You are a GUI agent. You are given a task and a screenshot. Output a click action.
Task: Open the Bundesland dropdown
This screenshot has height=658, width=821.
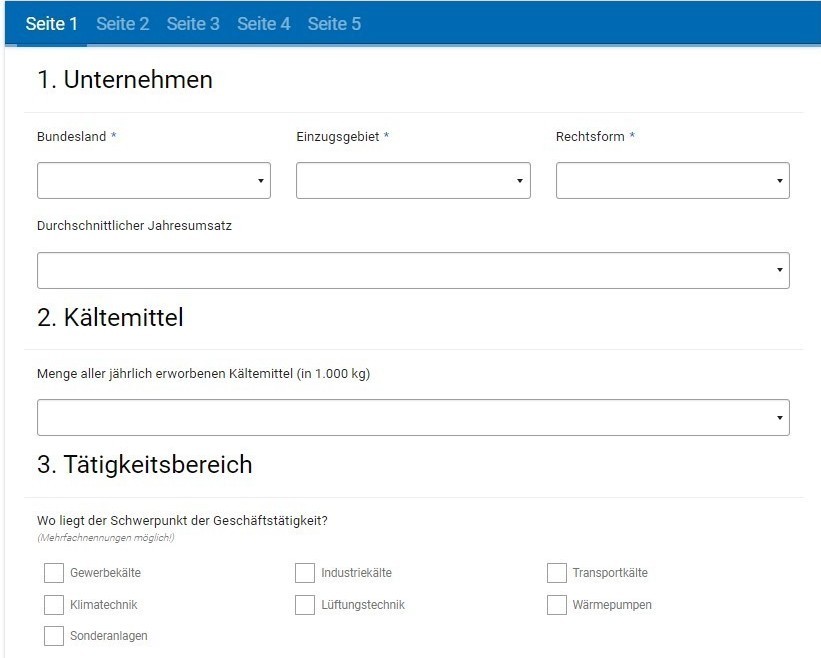tap(154, 181)
